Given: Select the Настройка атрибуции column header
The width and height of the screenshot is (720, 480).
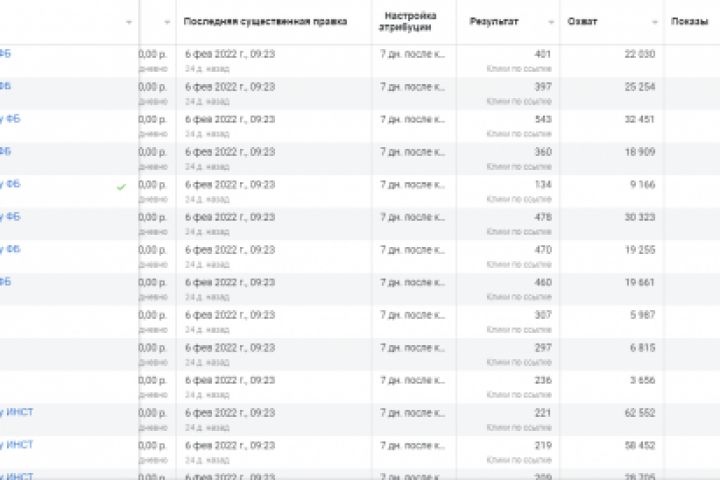Looking at the screenshot, I should [410, 22].
